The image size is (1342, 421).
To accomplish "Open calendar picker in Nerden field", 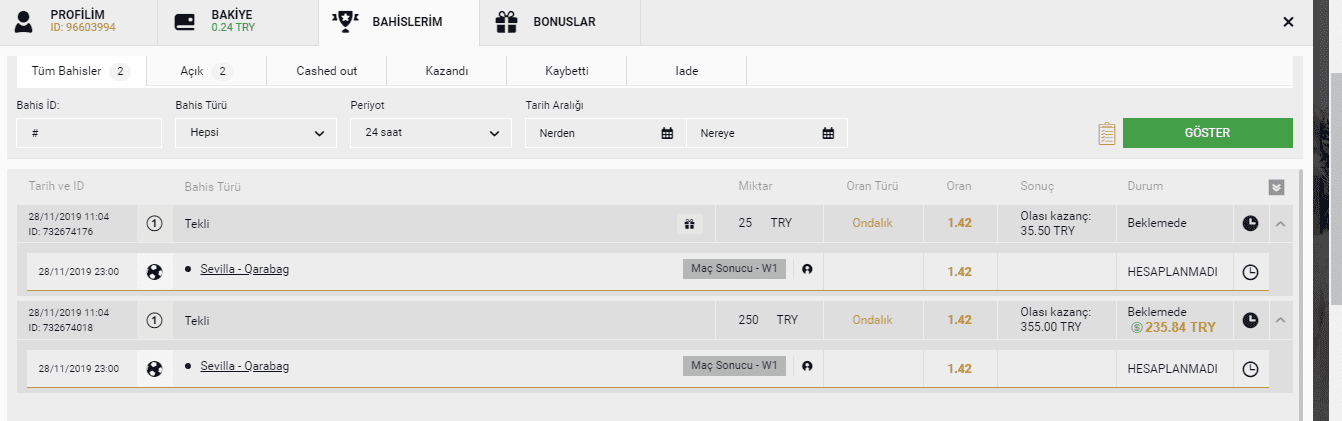I will [x=667, y=133].
